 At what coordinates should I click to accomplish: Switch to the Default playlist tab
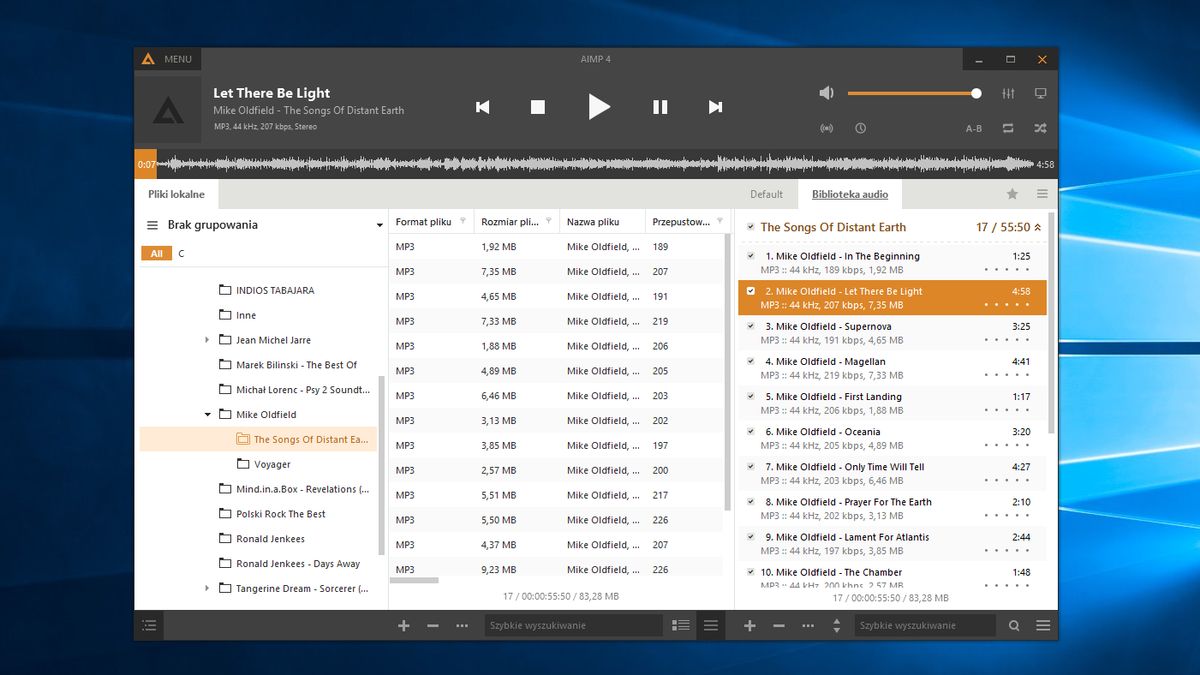[766, 194]
